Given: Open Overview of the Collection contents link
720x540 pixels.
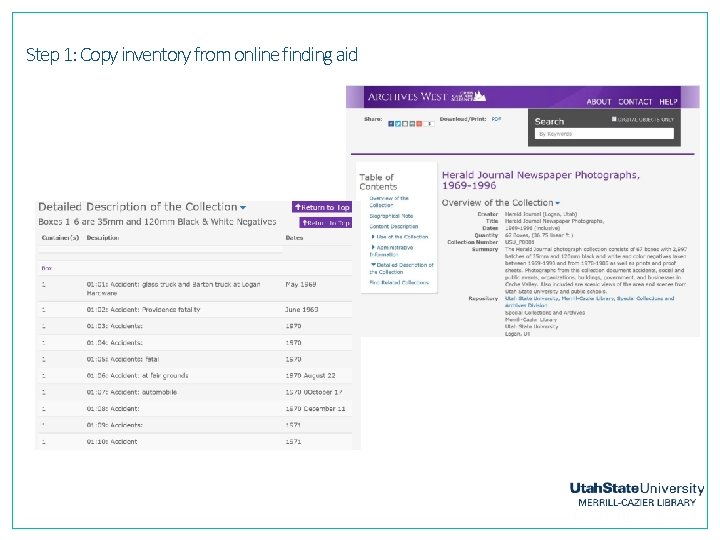Looking at the screenshot, I should click(x=389, y=202).
